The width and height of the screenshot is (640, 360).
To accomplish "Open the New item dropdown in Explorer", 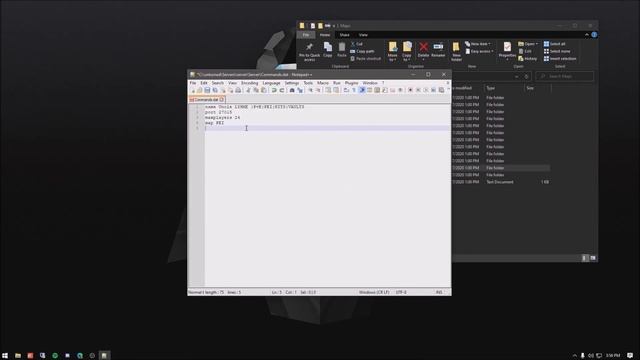I will tap(478, 44).
